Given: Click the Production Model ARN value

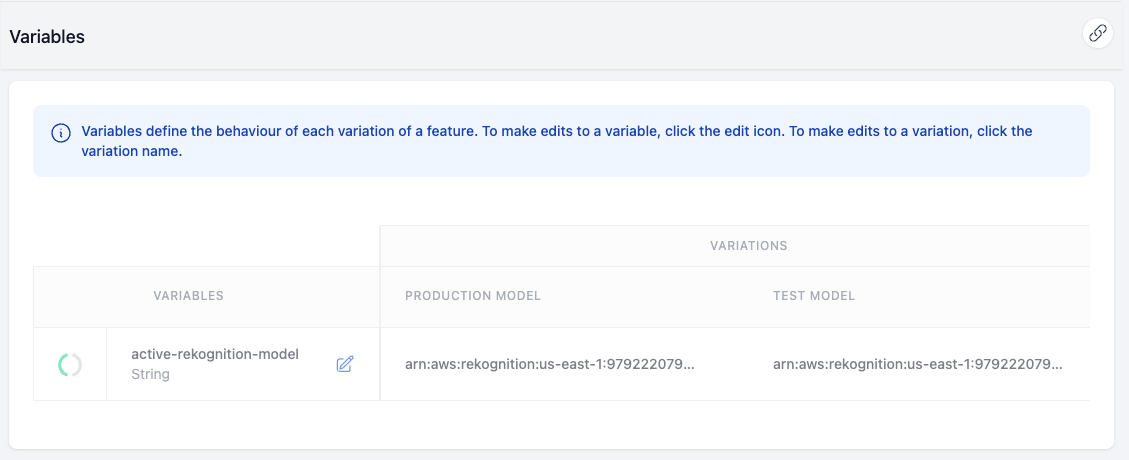Looking at the screenshot, I should coord(549,364).
